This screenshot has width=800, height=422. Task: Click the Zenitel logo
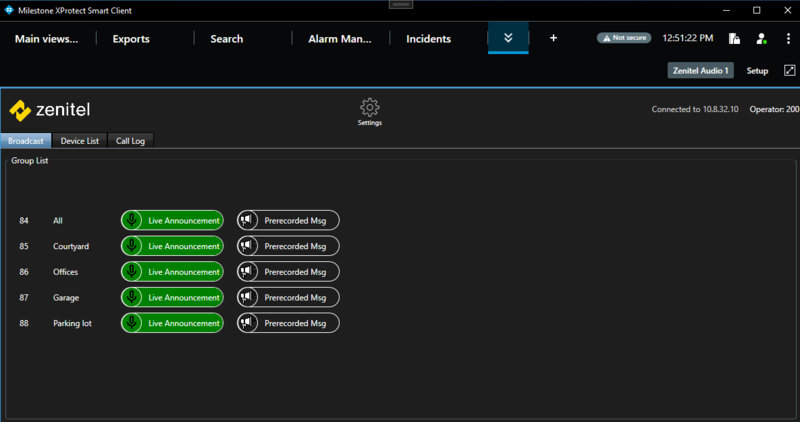[x=50, y=110]
